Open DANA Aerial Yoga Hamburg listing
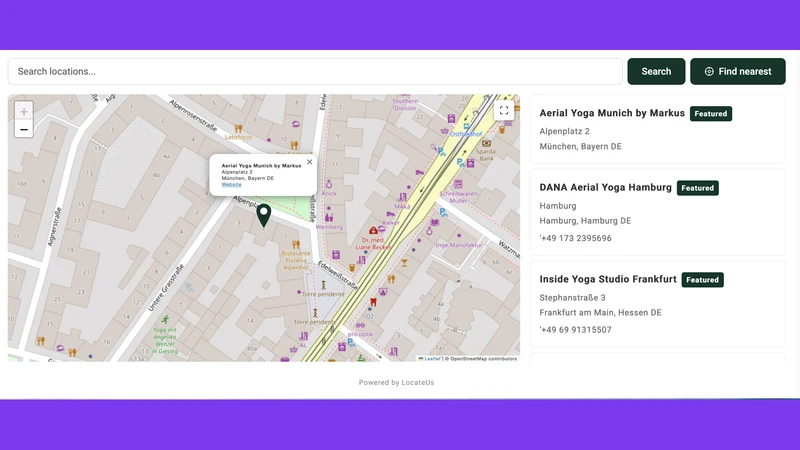Image resolution: width=800 pixels, height=450 pixels. pyautogui.click(x=658, y=212)
